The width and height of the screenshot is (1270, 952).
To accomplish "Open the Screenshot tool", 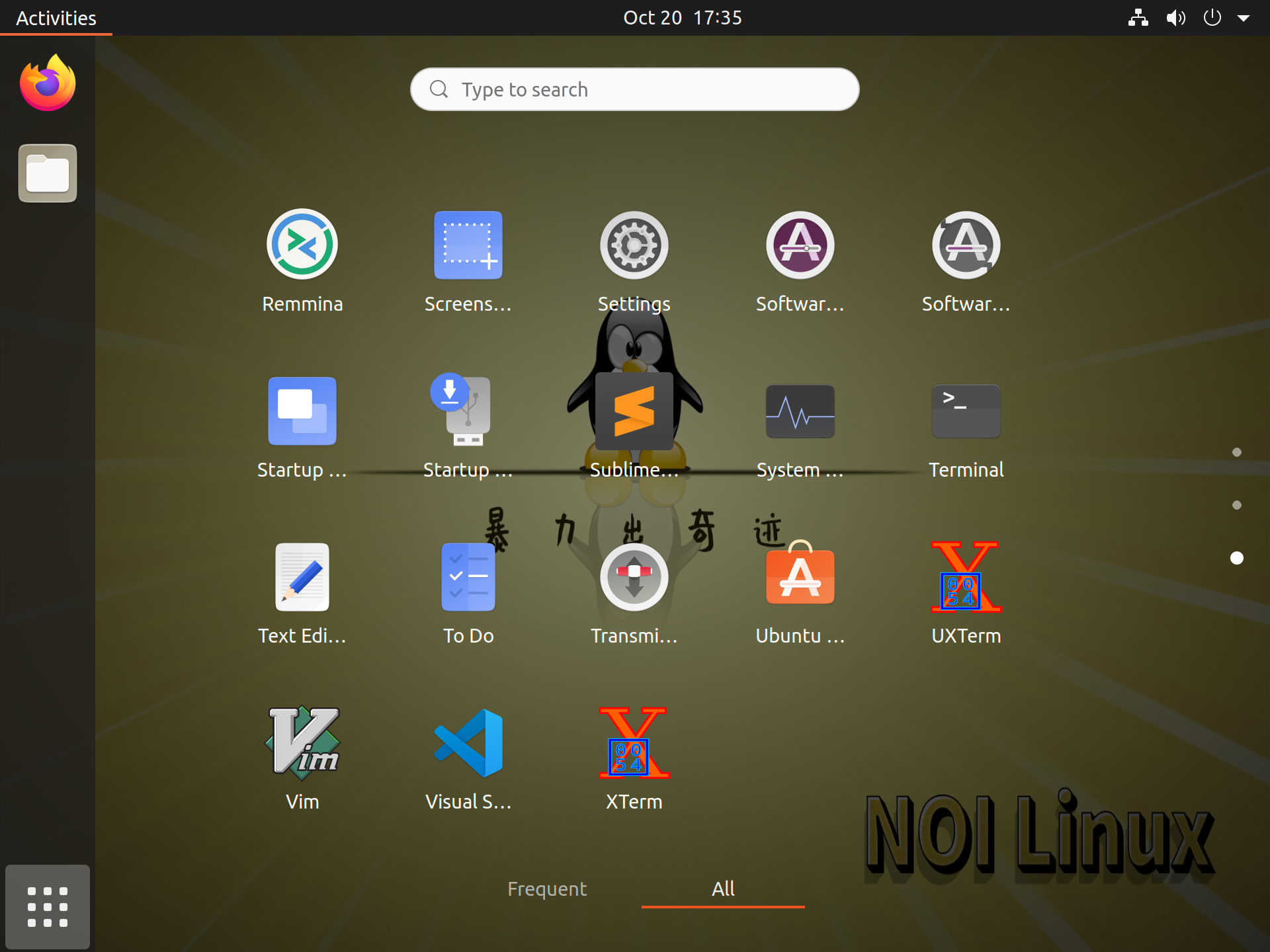I will pos(468,245).
